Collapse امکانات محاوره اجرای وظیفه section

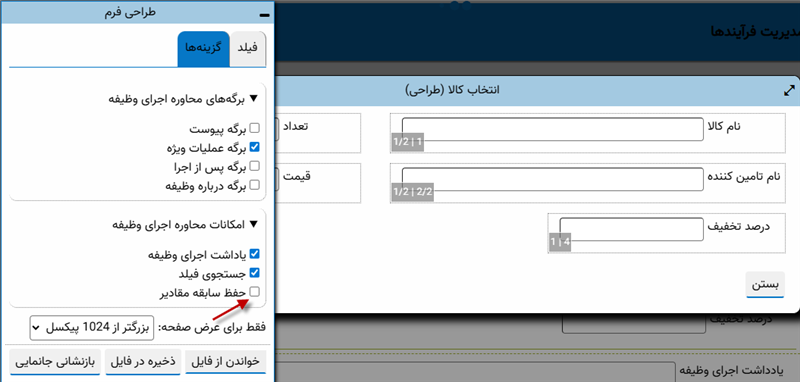pos(186,224)
